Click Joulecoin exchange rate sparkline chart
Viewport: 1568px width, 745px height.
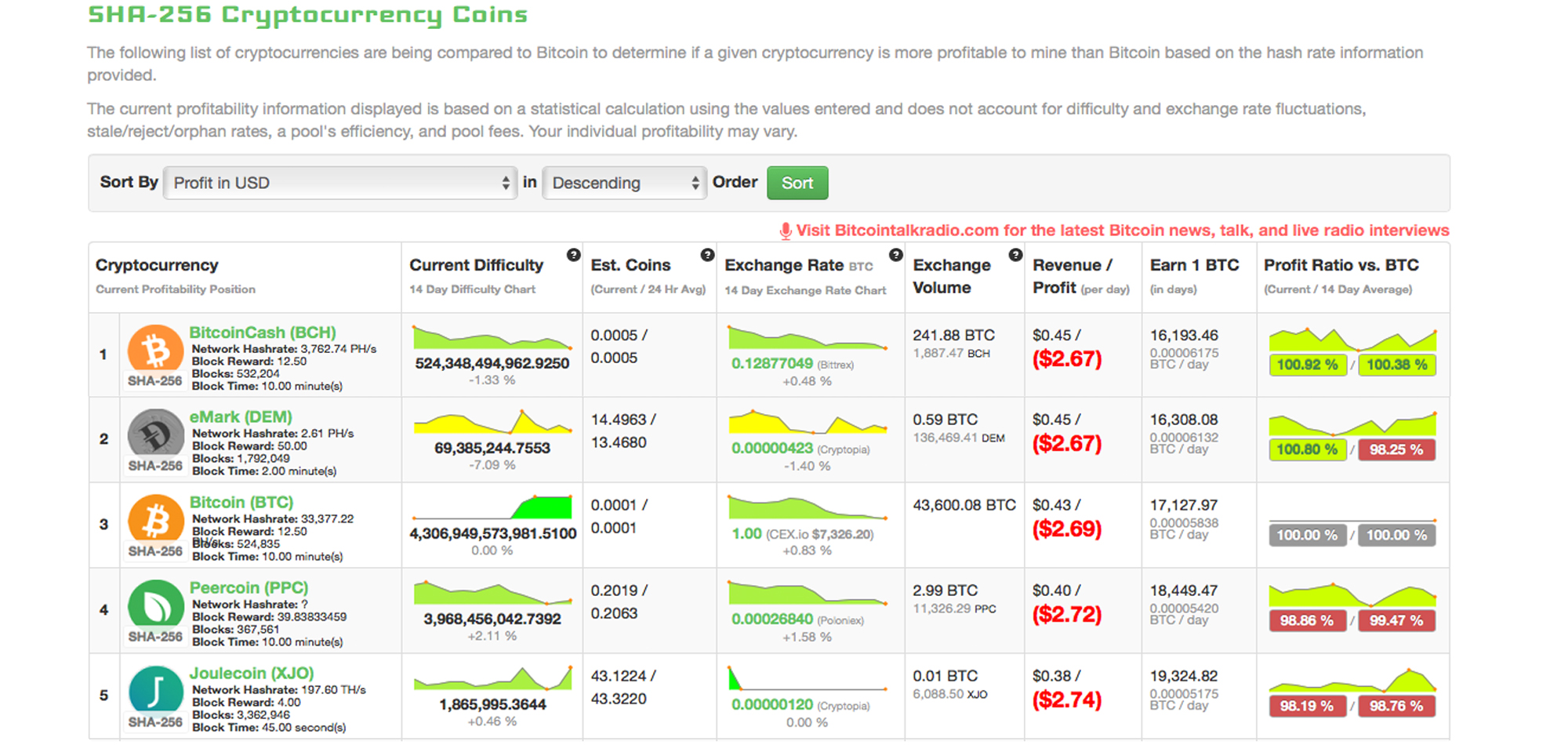[808, 678]
